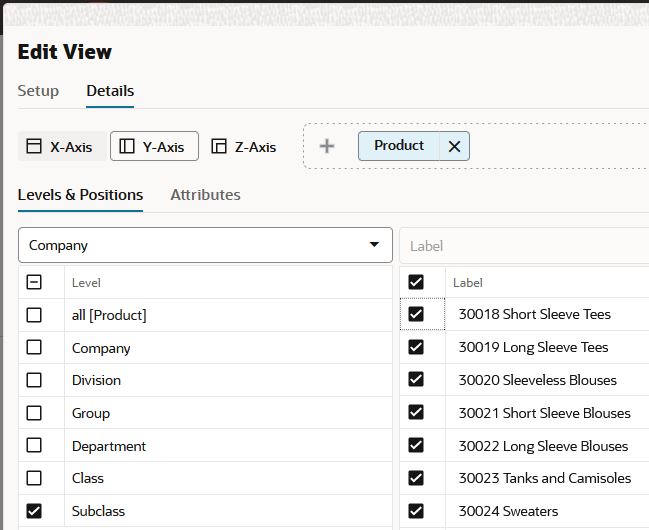This screenshot has width=649, height=530.
Task: Open the Details tab
Action: pyautogui.click(x=110, y=91)
